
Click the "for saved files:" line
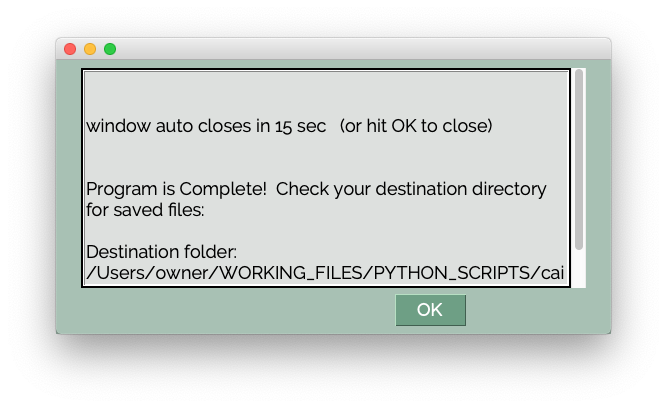point(145,210)
